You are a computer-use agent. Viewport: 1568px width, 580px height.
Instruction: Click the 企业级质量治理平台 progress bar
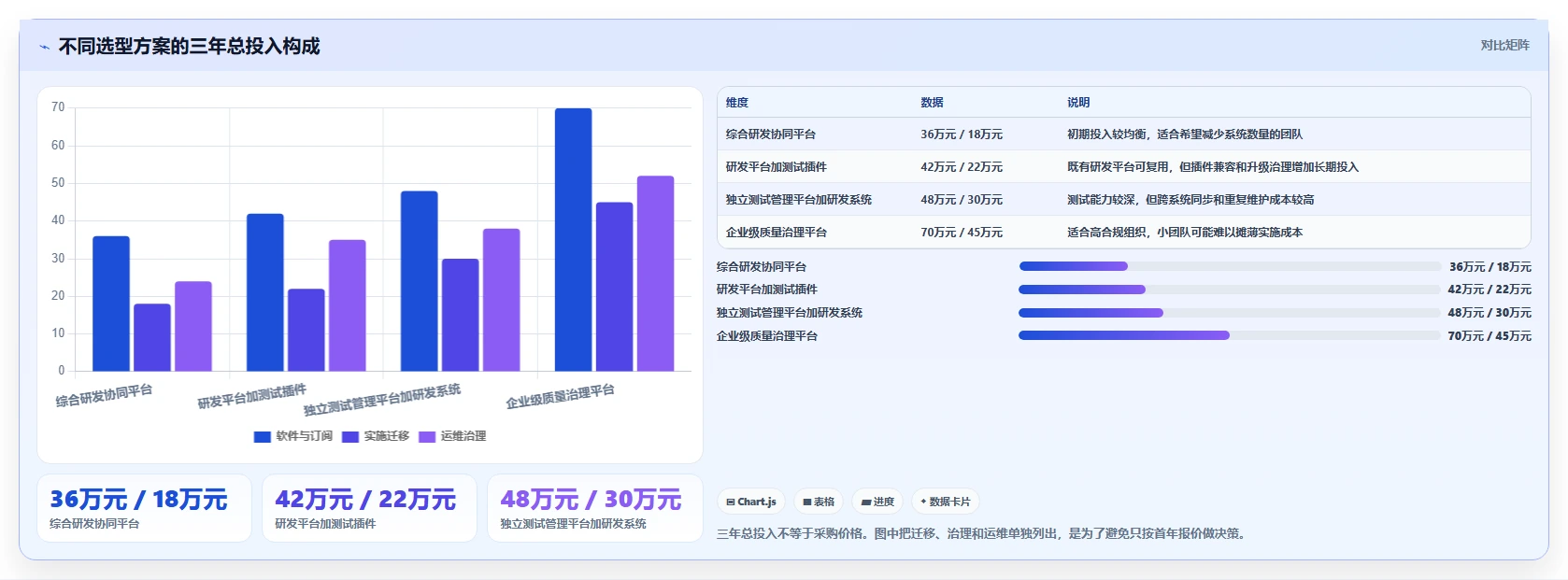(x=1229, y=335)
